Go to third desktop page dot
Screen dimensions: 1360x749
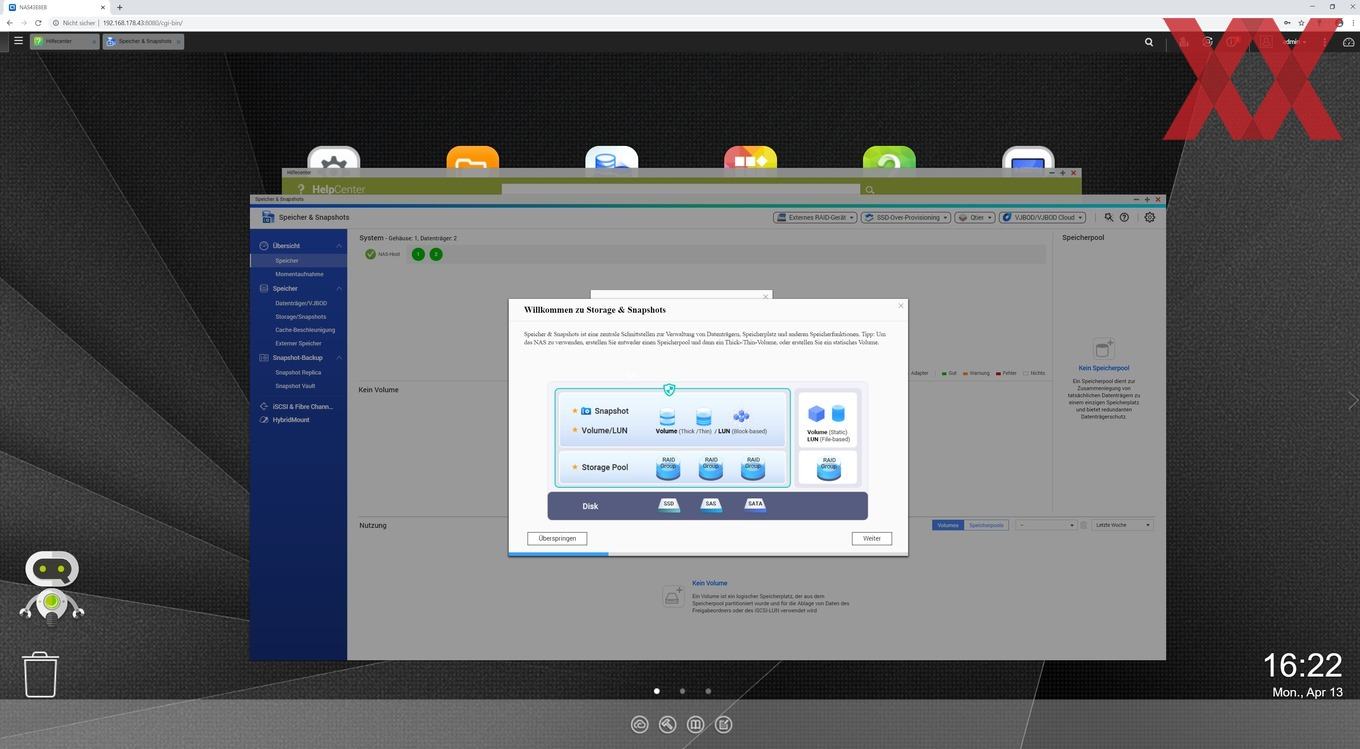tap(708, 691)
